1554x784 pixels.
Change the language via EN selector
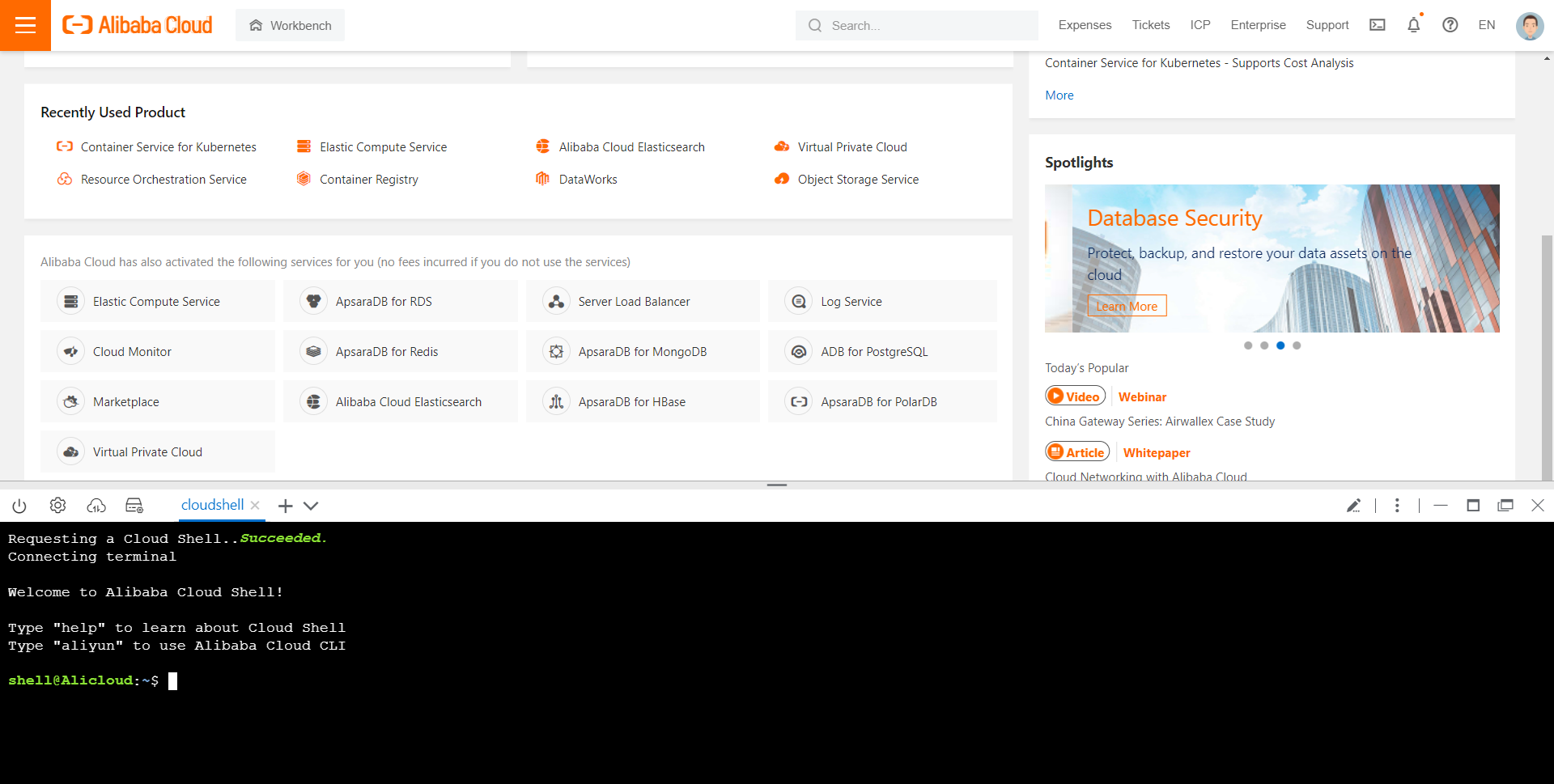coord(1486,25)
